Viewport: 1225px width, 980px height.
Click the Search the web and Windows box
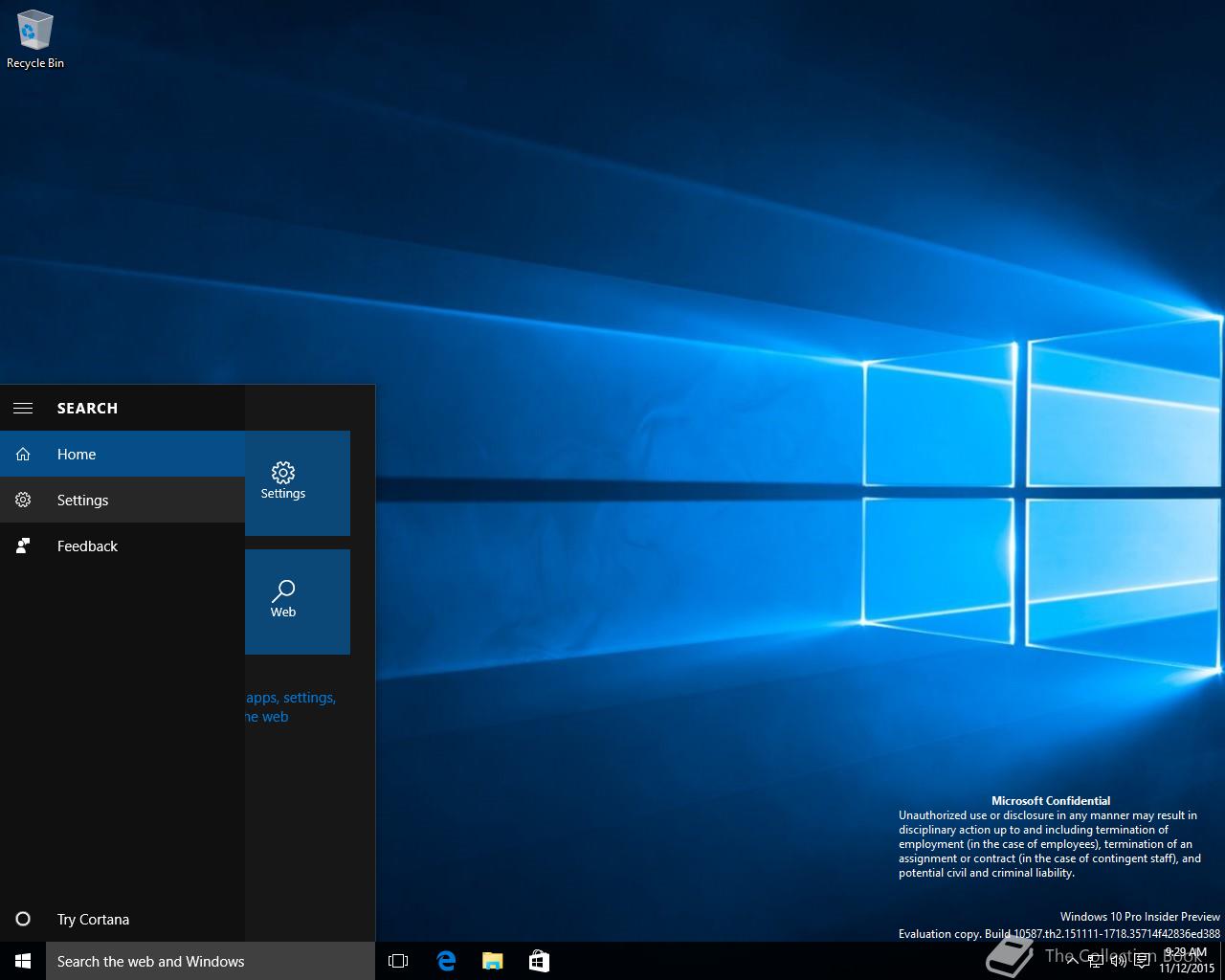[x=211, y=961]
